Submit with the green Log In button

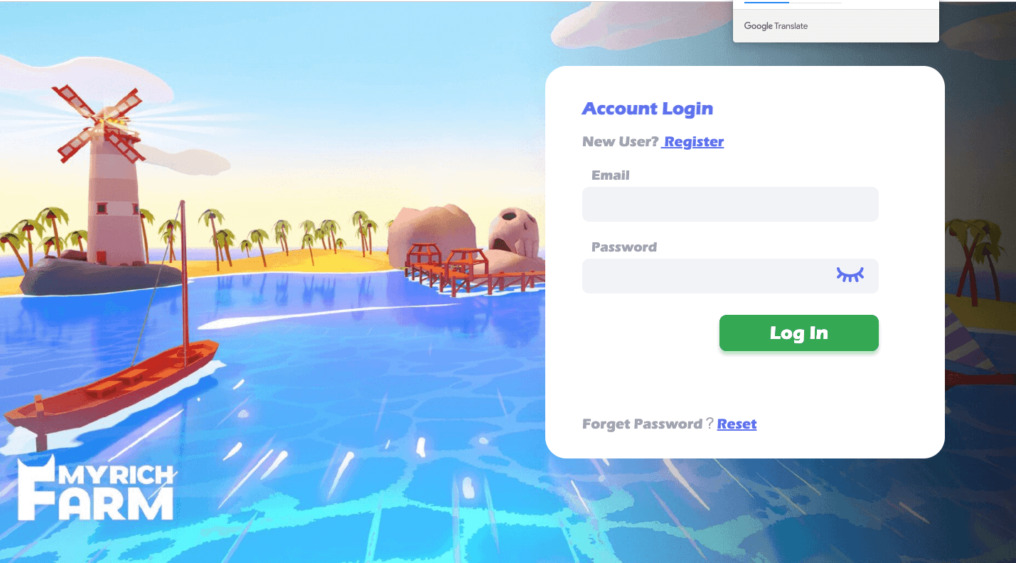pyautogui.click(x=798, y=333)
